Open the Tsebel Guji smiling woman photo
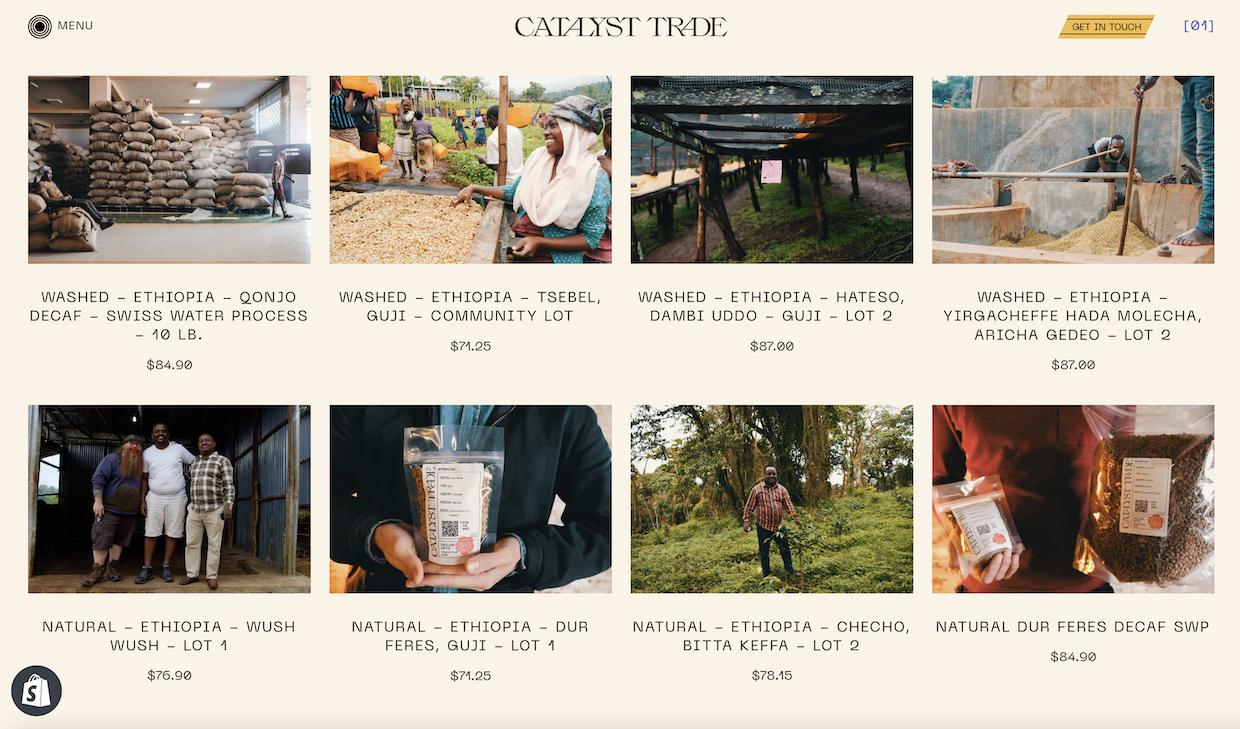Screen dimensions: 1240x729 [470, 169]
